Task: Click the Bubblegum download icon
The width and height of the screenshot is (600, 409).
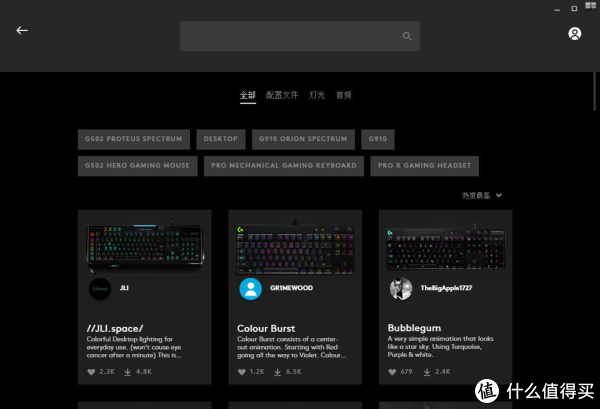Action: [427, 372]
